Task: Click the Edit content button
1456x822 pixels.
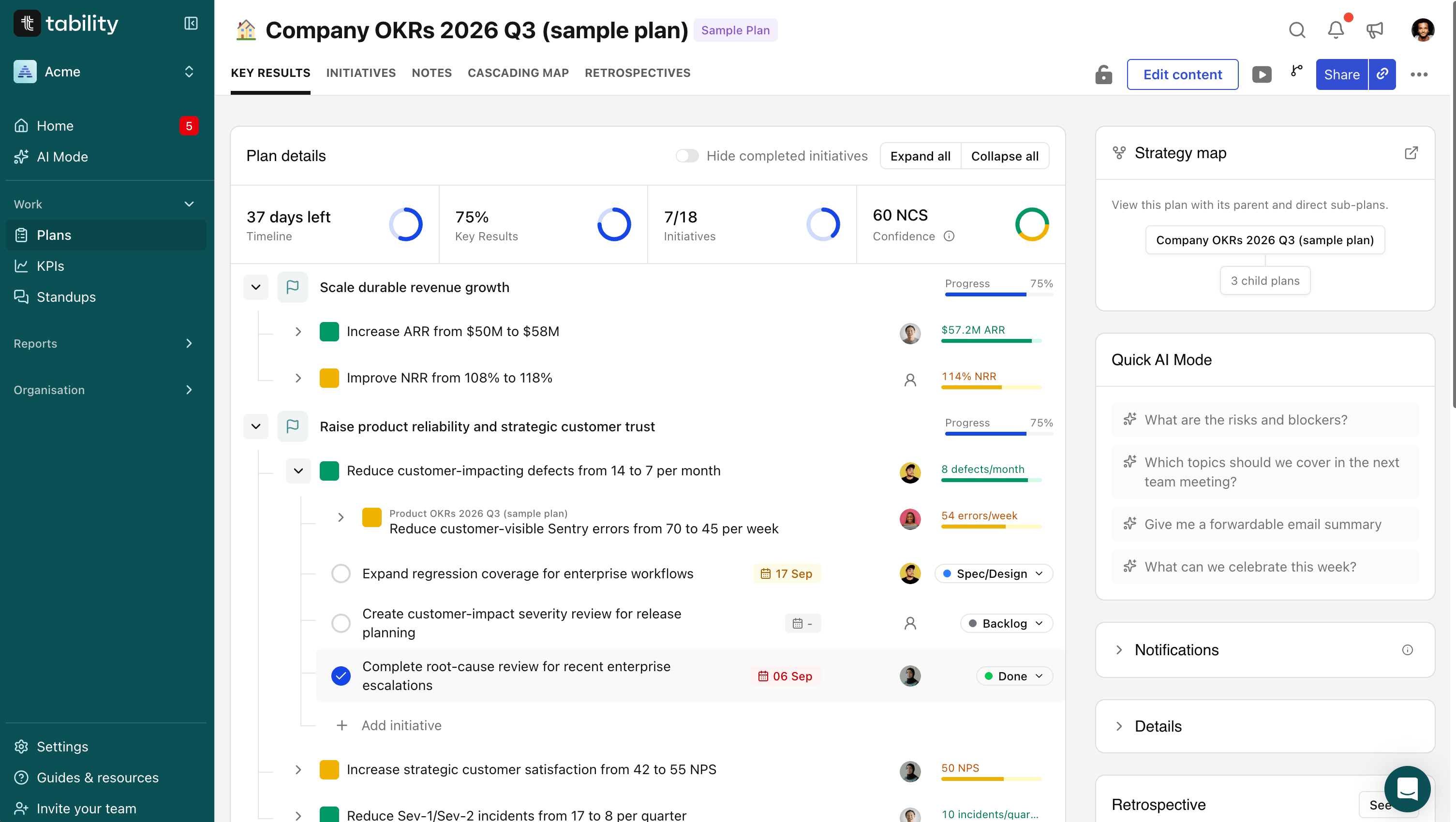Action: [1182, 74]
